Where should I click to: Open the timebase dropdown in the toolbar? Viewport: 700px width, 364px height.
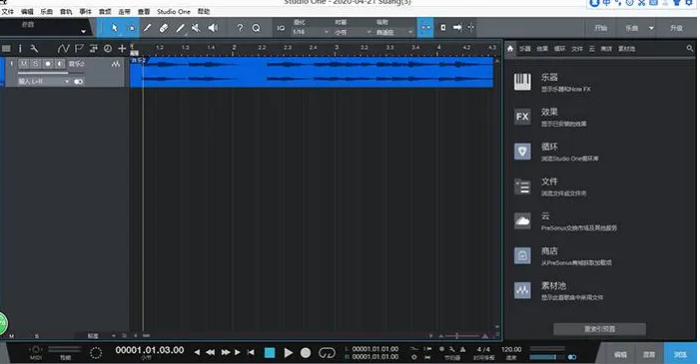click(x=353, y=32)
